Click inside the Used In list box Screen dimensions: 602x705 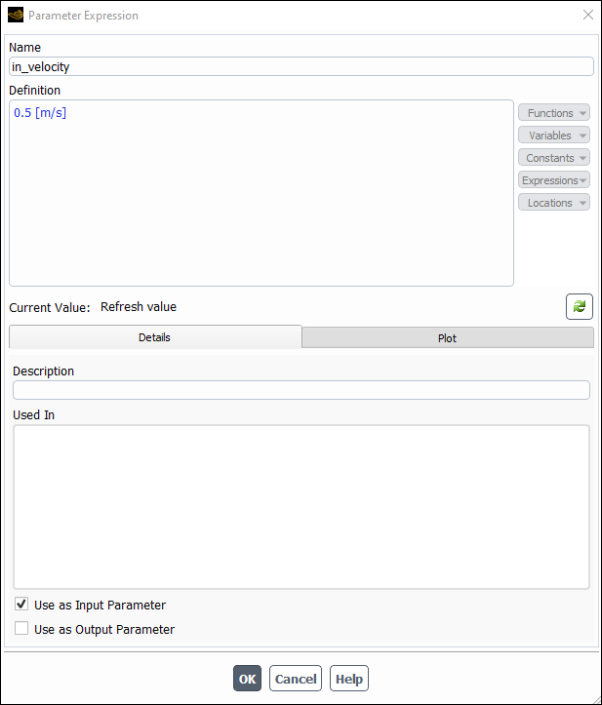(301, 507)
